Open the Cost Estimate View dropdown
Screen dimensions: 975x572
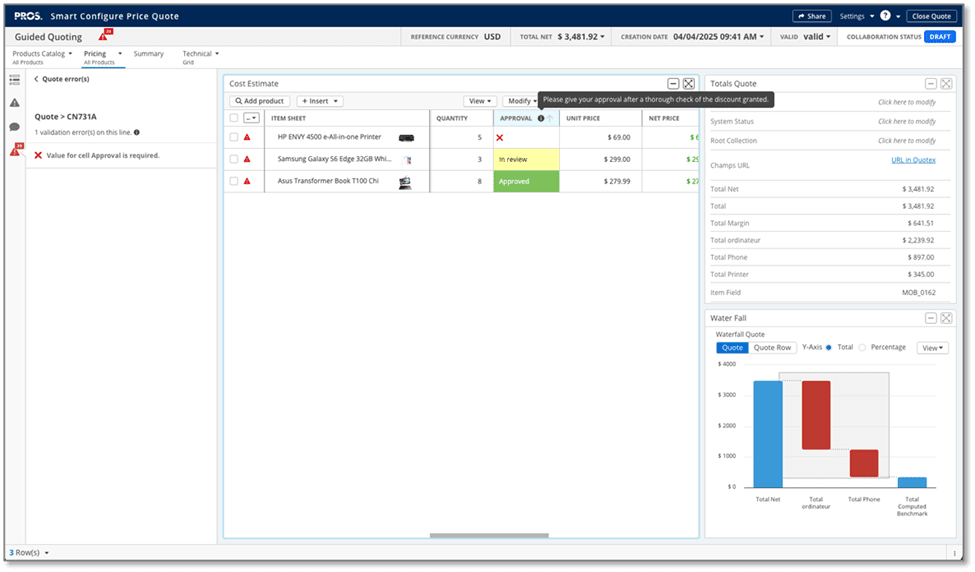tap(479, 101)
